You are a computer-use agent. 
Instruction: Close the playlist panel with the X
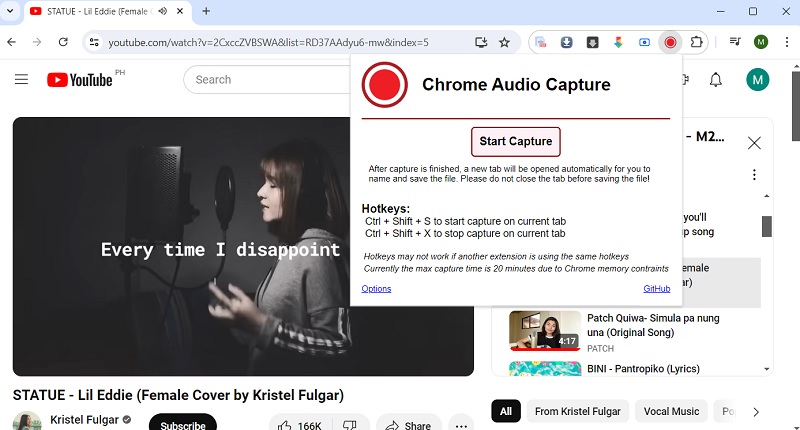pos(754,143)
